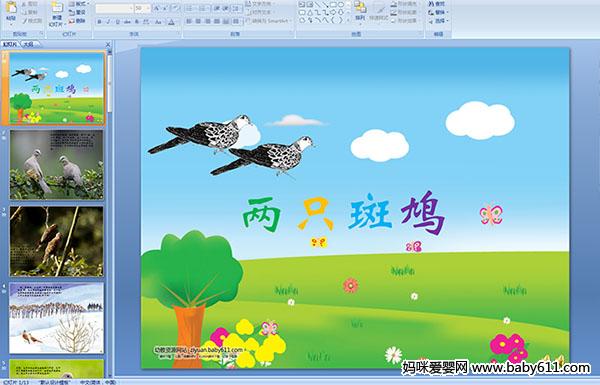
Task: Click the font color swatch button
Action: point(171,22)
